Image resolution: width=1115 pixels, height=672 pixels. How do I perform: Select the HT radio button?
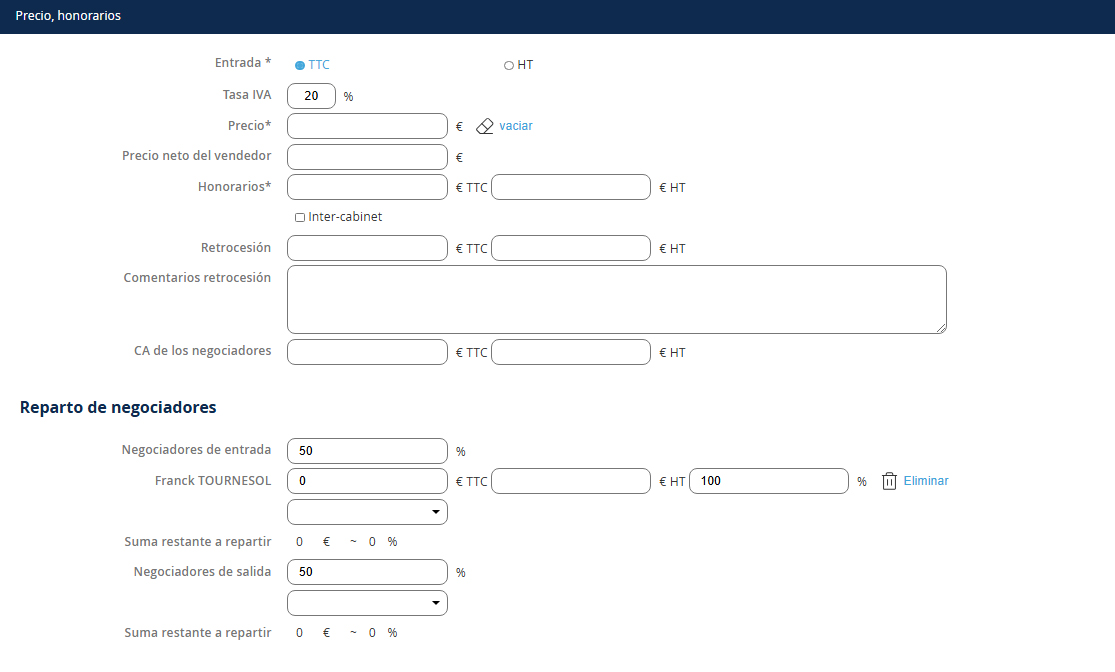(509, 65)
